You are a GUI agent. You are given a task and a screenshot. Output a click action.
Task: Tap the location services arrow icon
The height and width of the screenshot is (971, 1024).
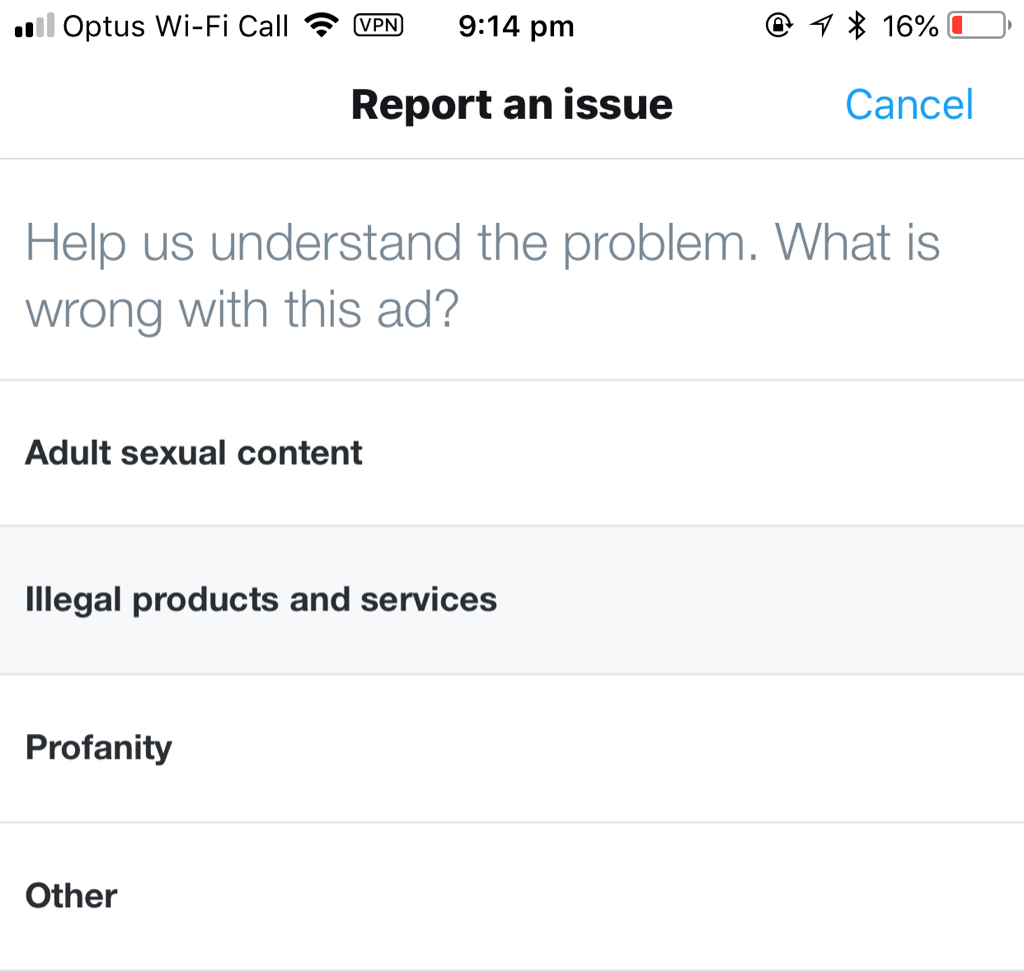[821, 27]
